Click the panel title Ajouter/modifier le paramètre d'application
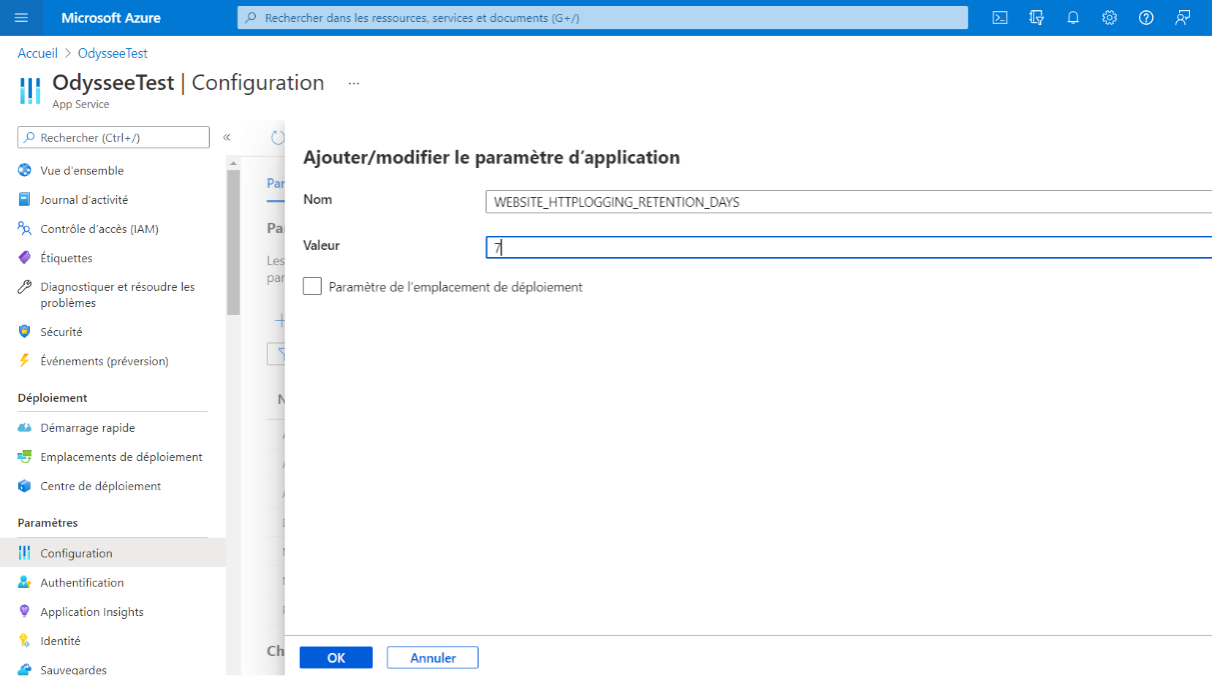Screen dimensions: 1216x678 click(491, 158)
